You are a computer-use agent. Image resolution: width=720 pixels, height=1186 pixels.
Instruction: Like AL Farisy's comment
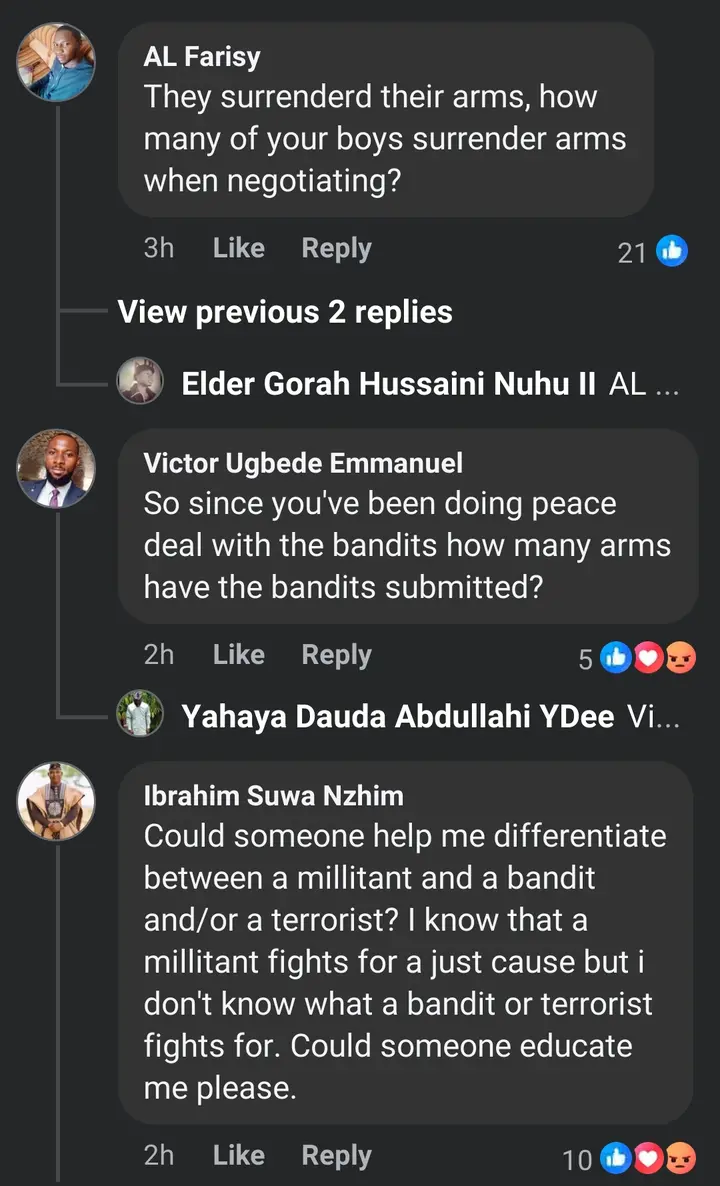click(238, 248)
